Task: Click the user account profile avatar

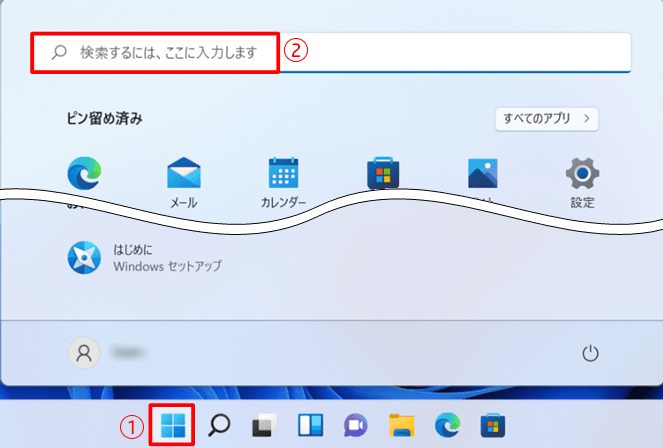Action: [84, 352]
